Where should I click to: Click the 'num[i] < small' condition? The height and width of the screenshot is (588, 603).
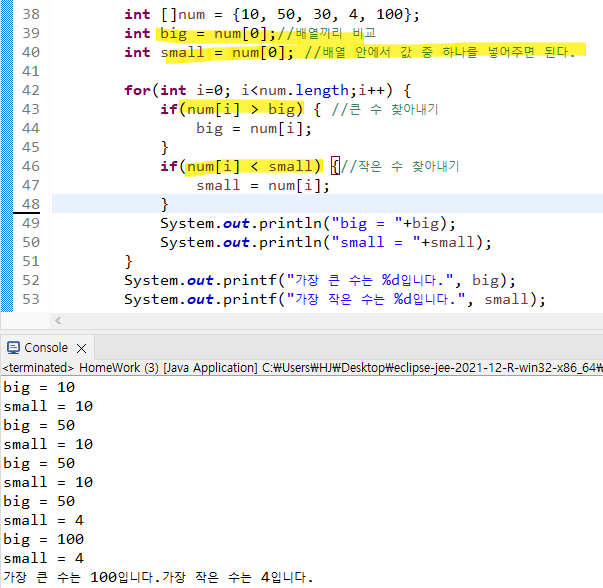point(250,166)
